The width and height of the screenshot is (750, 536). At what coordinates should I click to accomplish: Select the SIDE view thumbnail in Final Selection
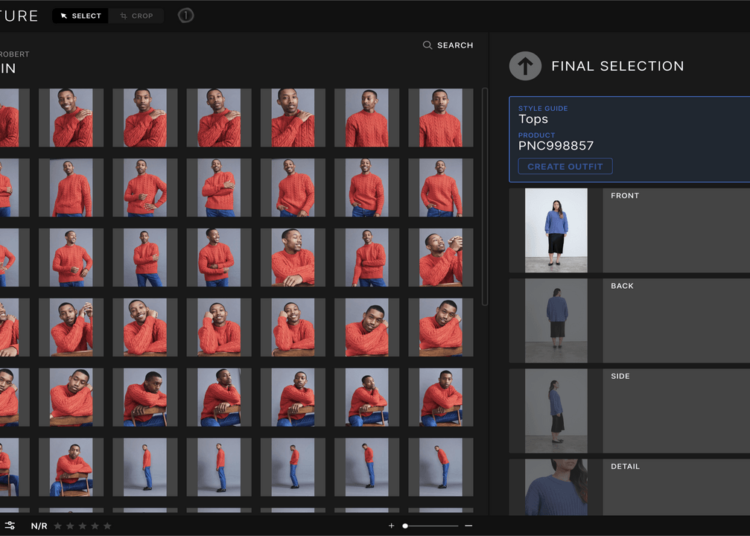click(556, 411)
